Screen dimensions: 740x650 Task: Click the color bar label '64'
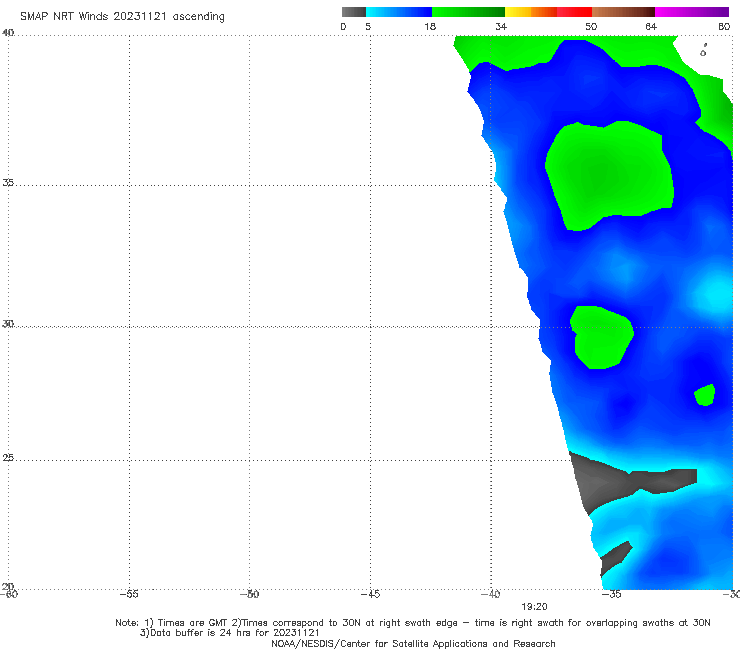651,26
